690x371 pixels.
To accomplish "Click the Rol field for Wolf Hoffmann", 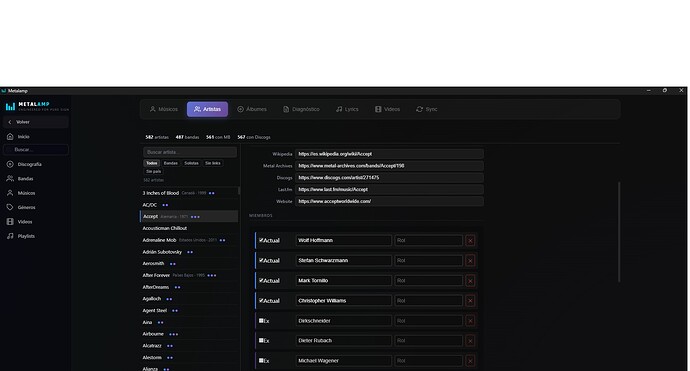I will tap(429, 240).
